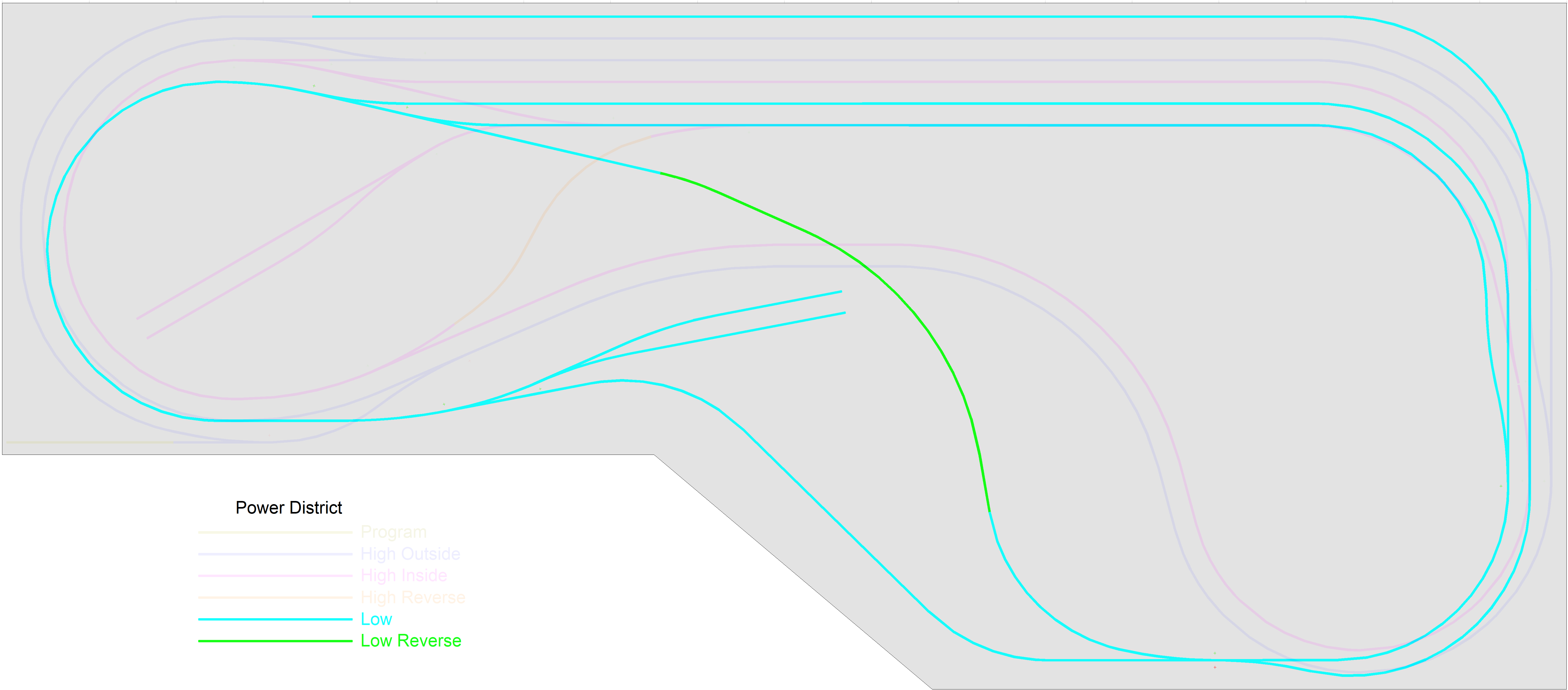The height and width of the screenshot is (690, 1568).
Task: Click the 'High Inside' legend label
Action: 404,576
